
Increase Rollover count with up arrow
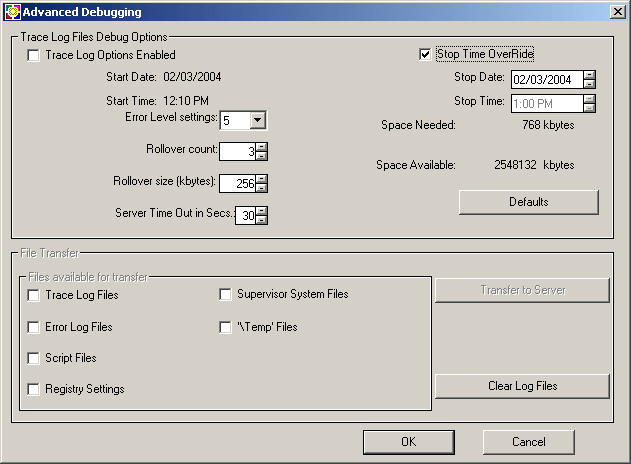(262, 147)
